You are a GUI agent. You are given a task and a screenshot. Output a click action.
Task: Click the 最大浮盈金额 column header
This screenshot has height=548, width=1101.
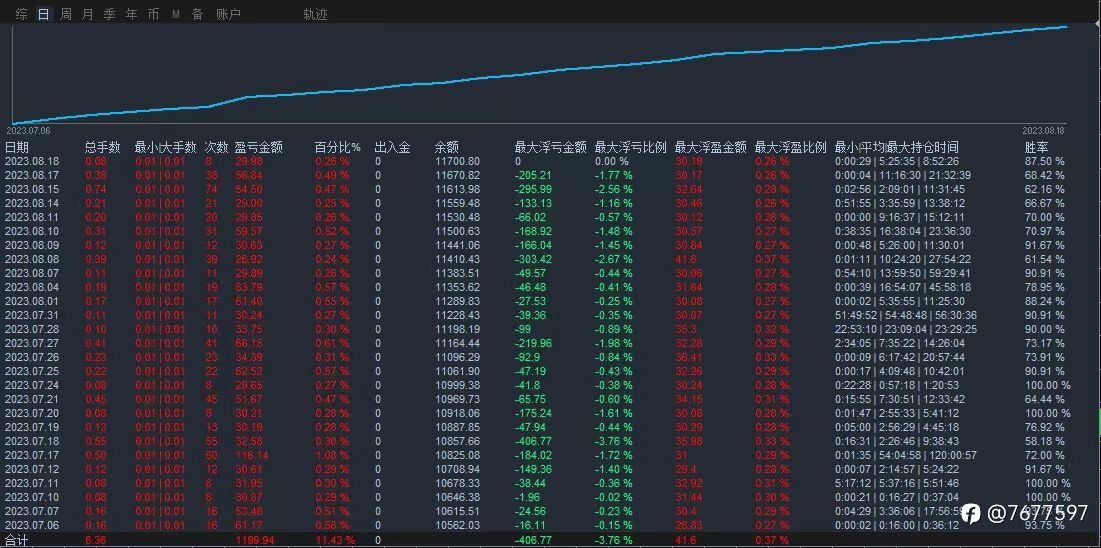click(711, 148)
